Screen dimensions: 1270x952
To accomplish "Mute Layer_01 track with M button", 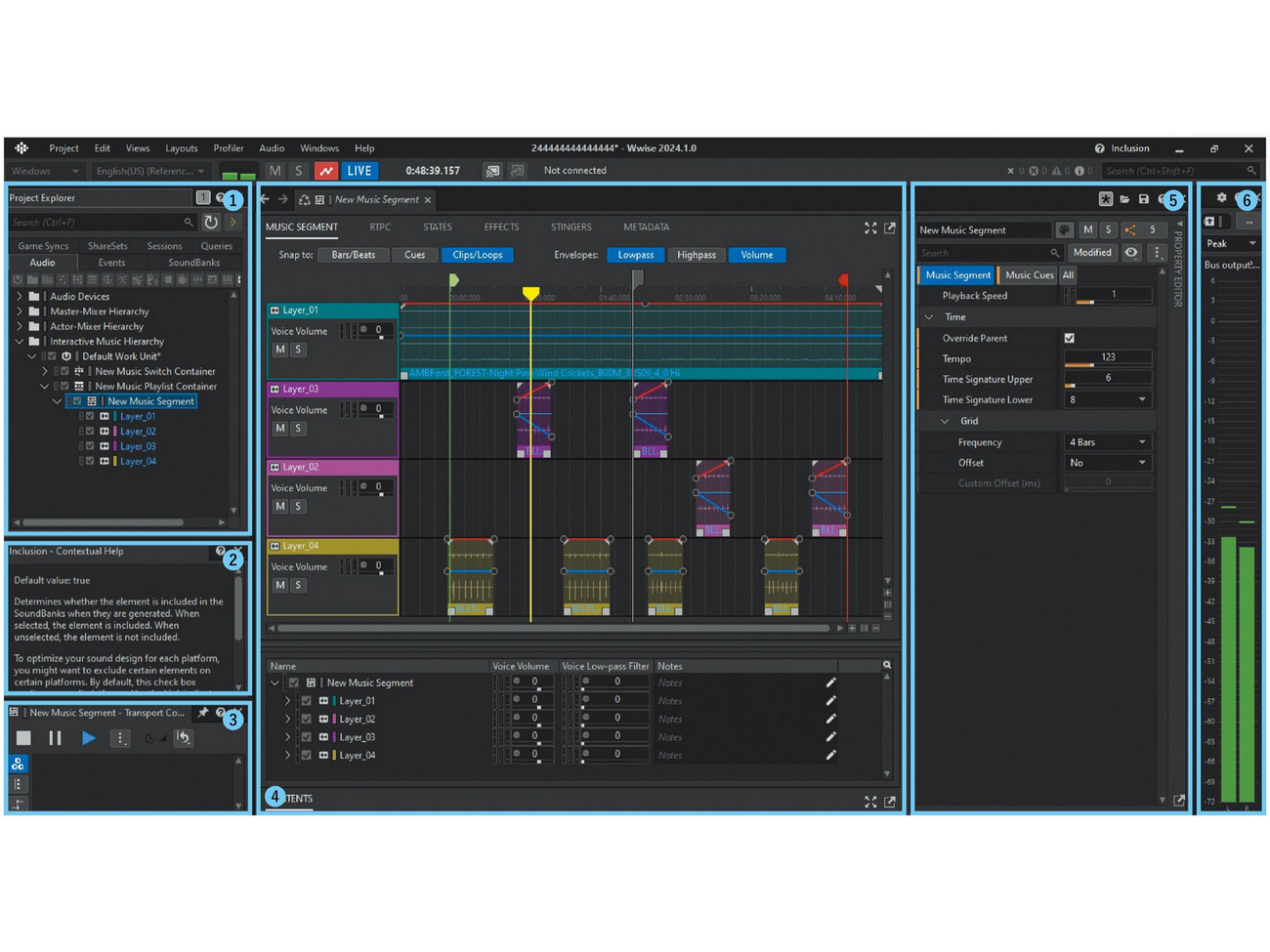I will [280, 350].
